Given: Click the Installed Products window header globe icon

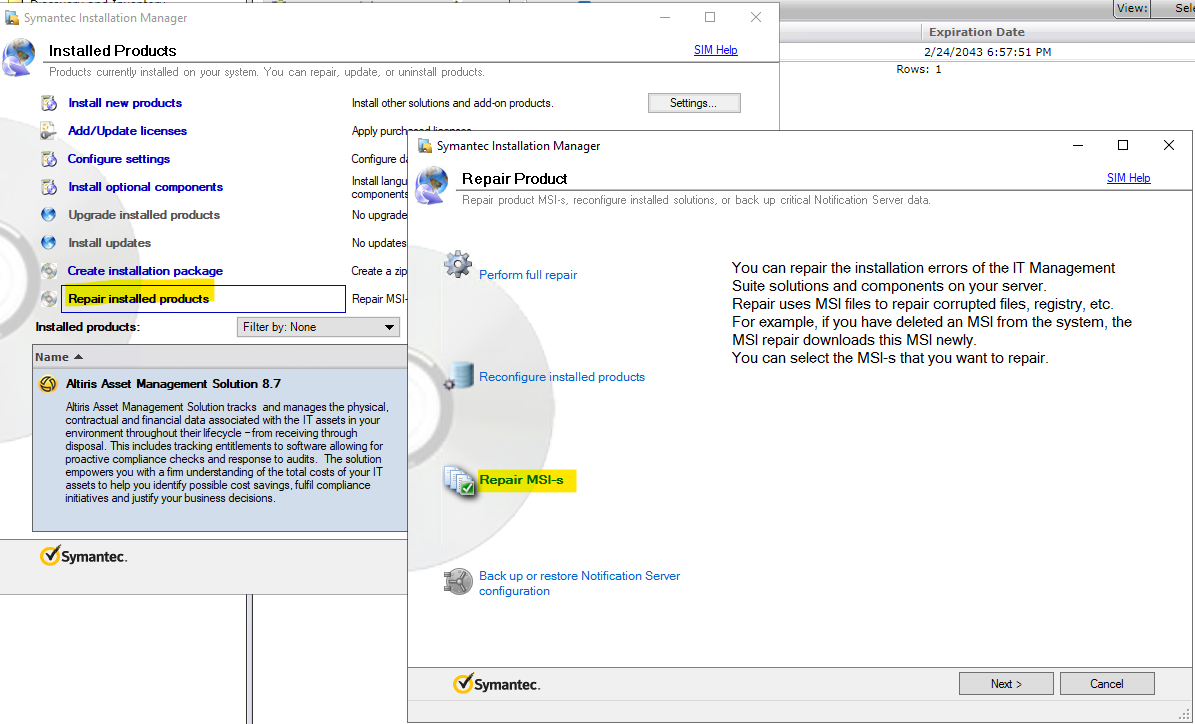Looking at the screenshot, I should (19, 58).
